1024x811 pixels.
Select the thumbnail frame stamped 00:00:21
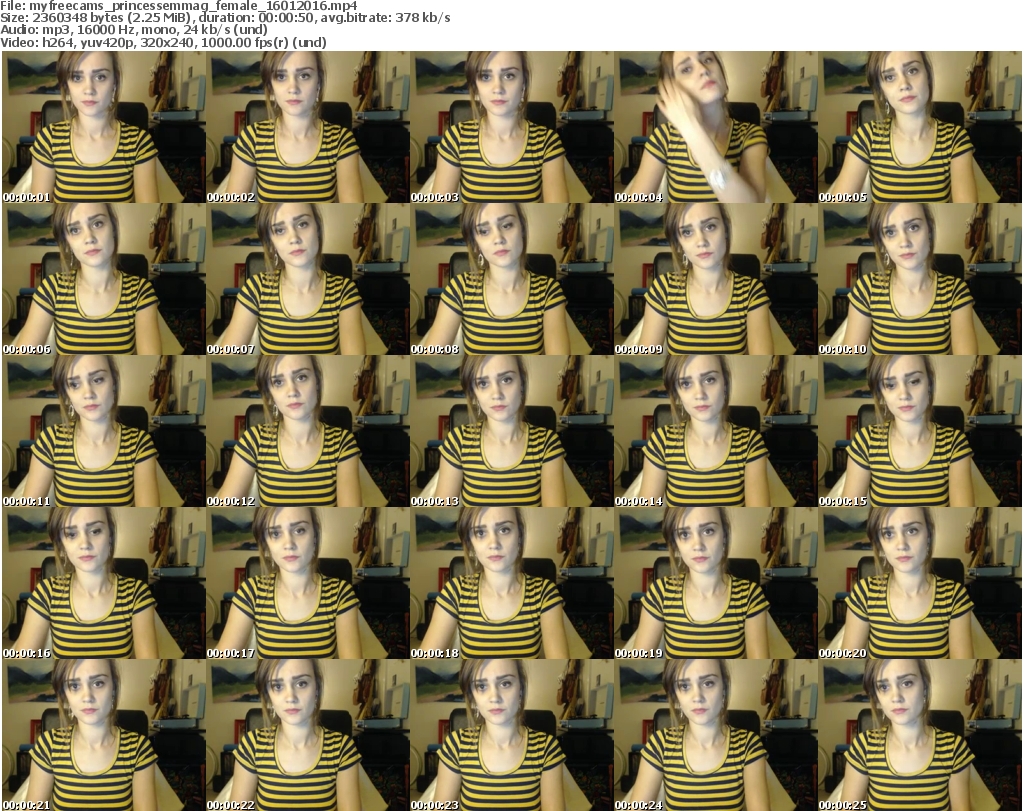[103, 735]
